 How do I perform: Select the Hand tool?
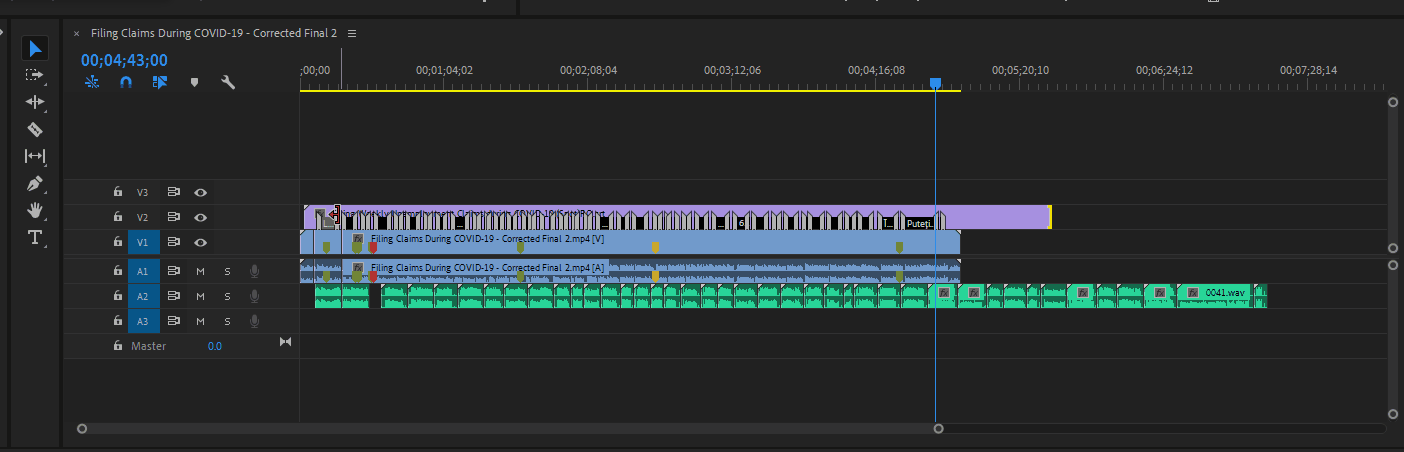click(35, 210)
